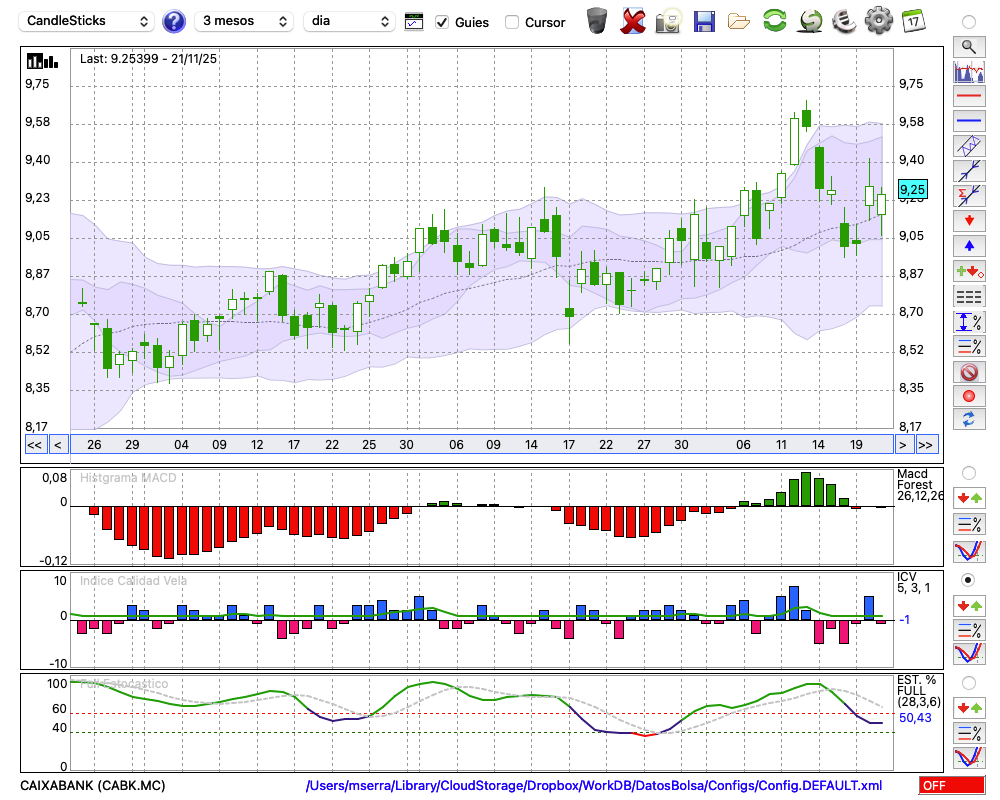This screenshot has height=800, width=1000.
Task: Select the blue horizontal line tool
Action: (969, 121)
